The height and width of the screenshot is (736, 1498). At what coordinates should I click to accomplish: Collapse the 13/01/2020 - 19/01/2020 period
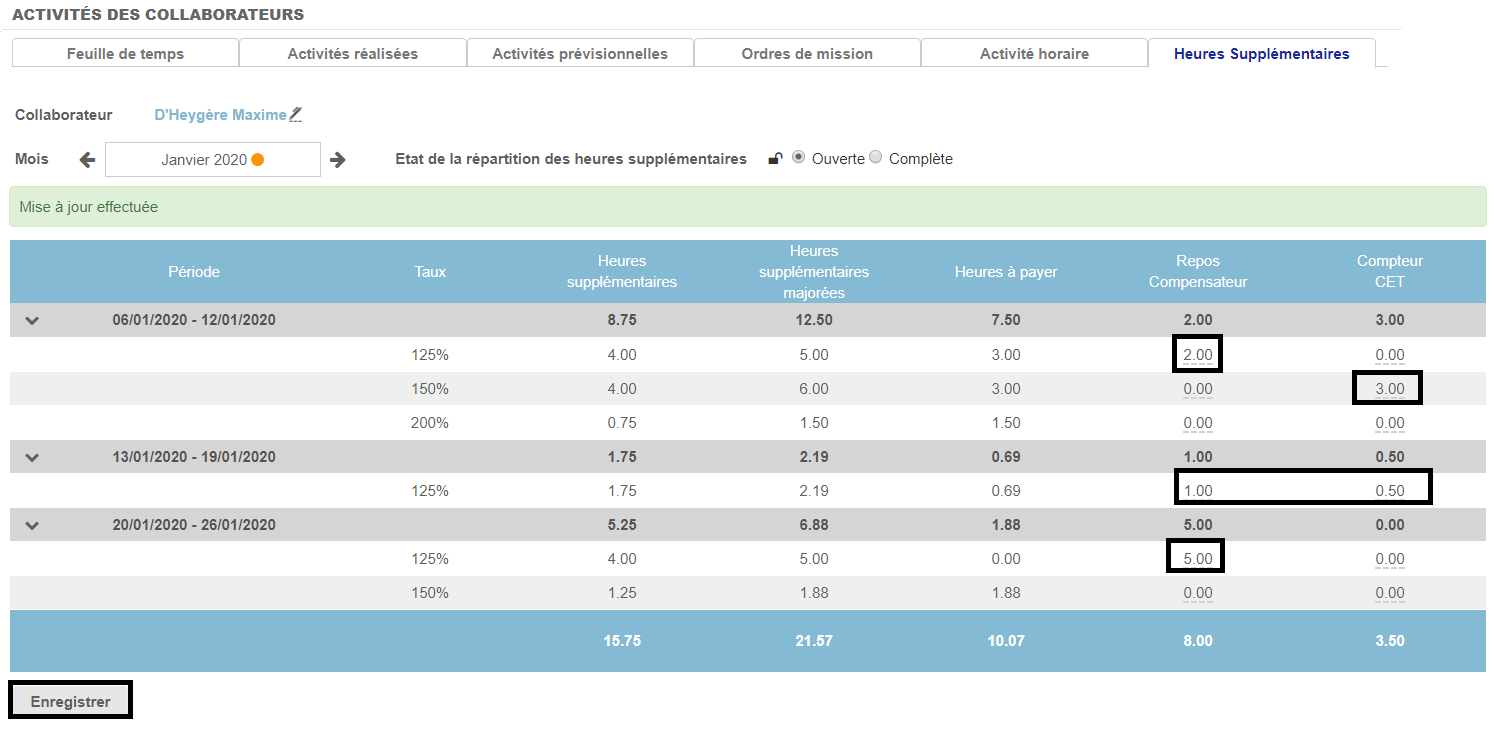tap(32, 457)
